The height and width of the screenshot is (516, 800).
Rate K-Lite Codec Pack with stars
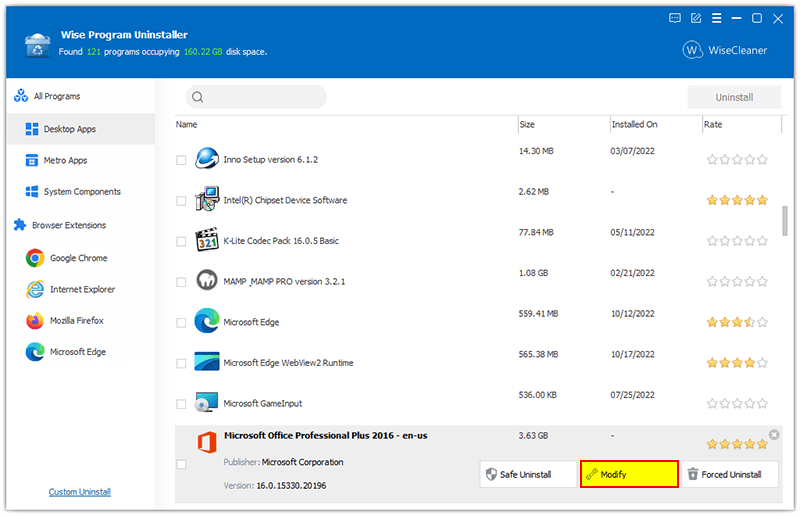pyautogui.click(x=737, y=241)
